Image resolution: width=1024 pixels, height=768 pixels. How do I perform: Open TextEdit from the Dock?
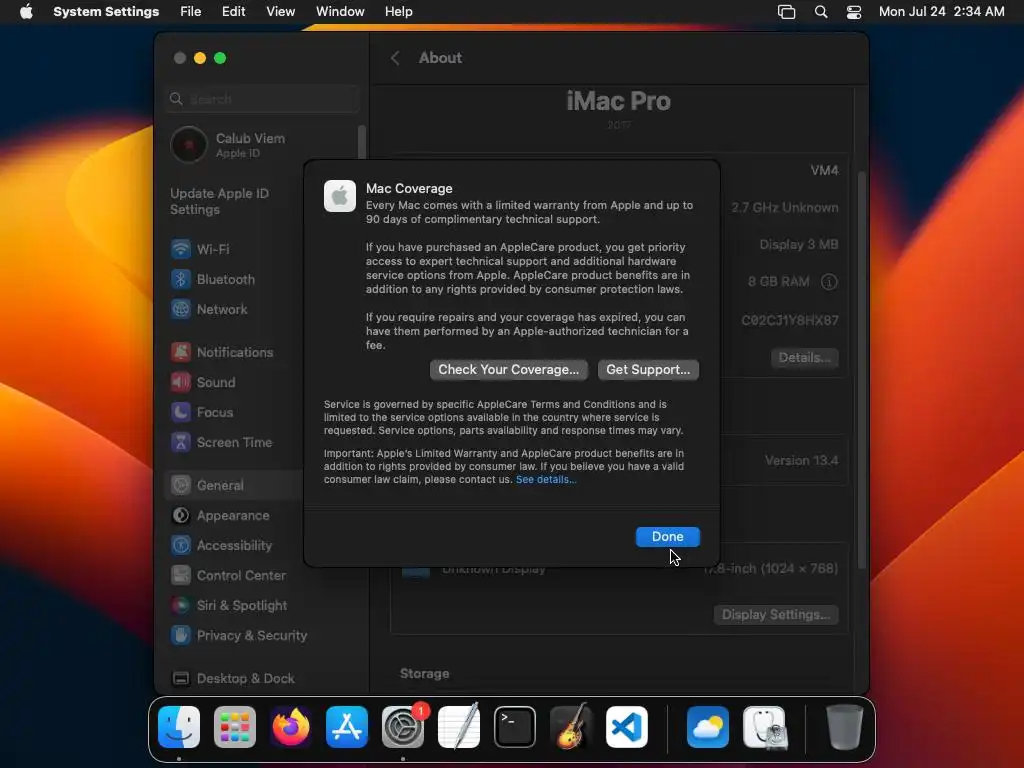coord(459,727)
